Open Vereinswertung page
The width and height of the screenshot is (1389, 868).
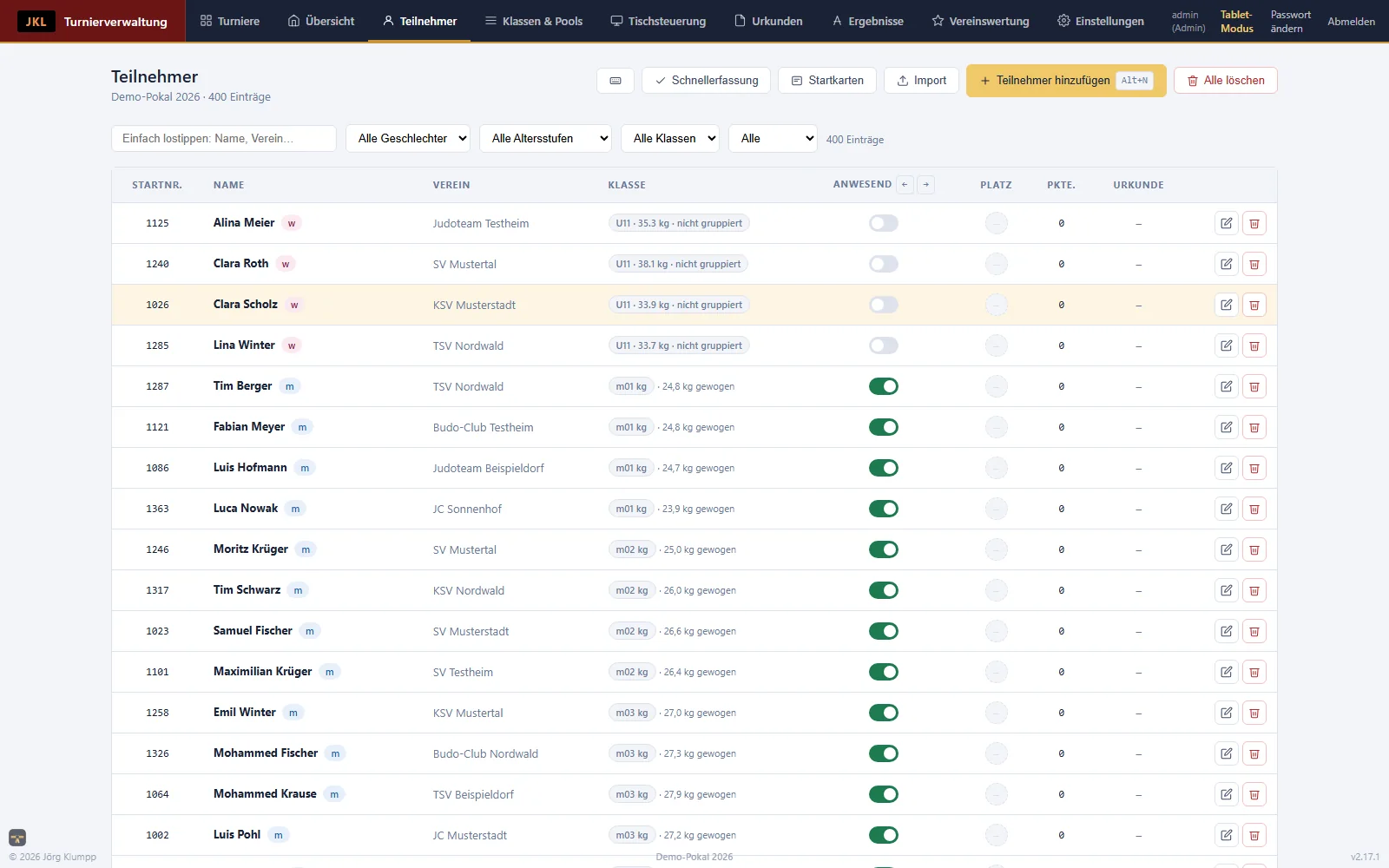coord(981,21)
